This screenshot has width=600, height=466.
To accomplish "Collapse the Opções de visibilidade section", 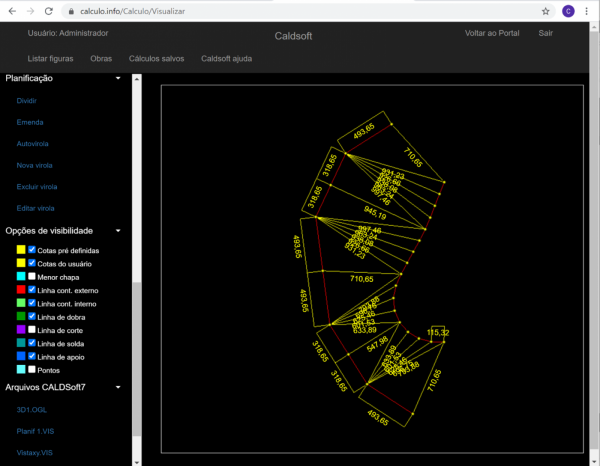I will pos(118,230).
